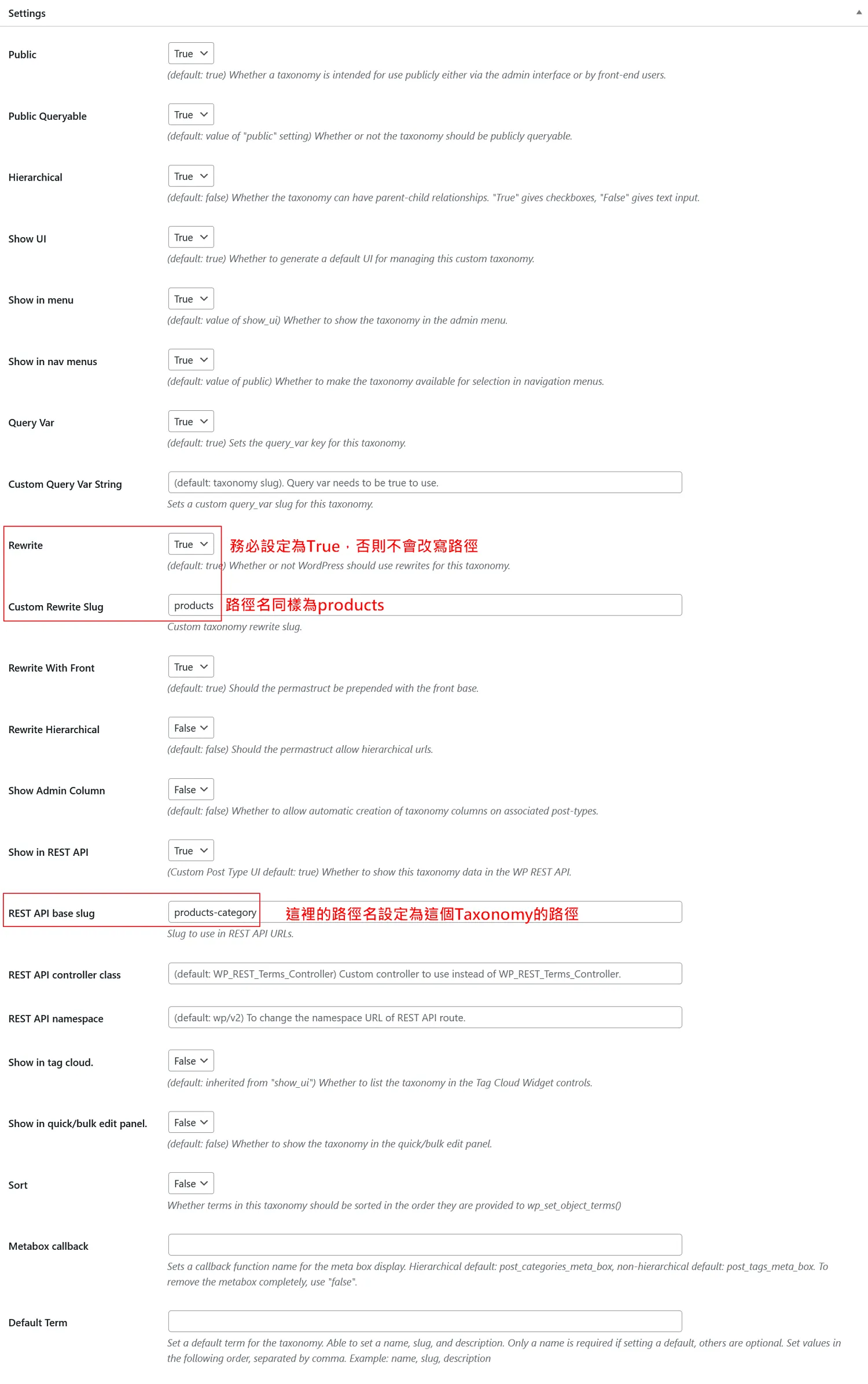Click the REST API controller class field
Image resolution: width=868 pixels, height=1384 pixels.
click(424, 974)
